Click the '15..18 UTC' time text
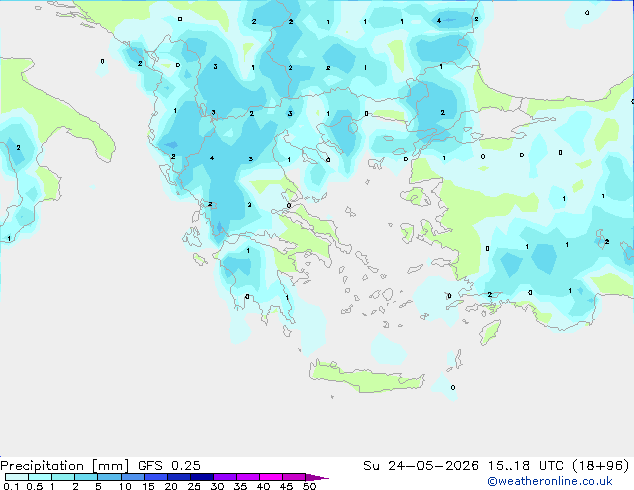634x490 pixels. pyautogui.click(x=525, y=465)
